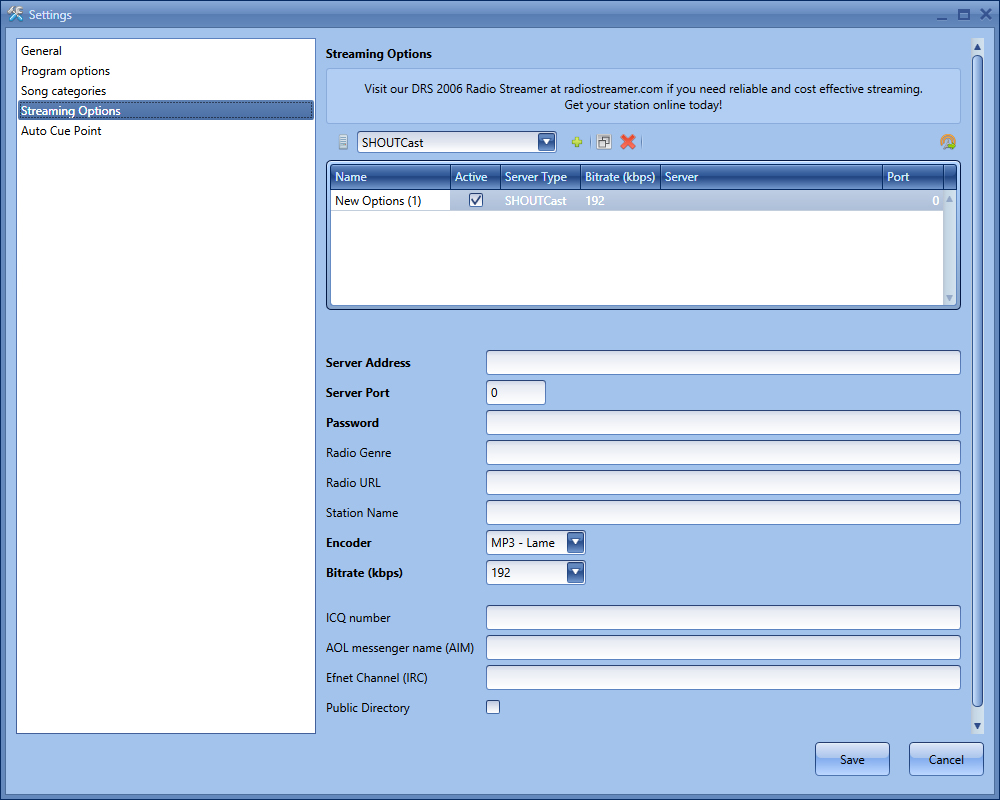Open the SHOUTCast server type dropdown
Viewport: 1000px width, 800px height.
click(546, 142)
